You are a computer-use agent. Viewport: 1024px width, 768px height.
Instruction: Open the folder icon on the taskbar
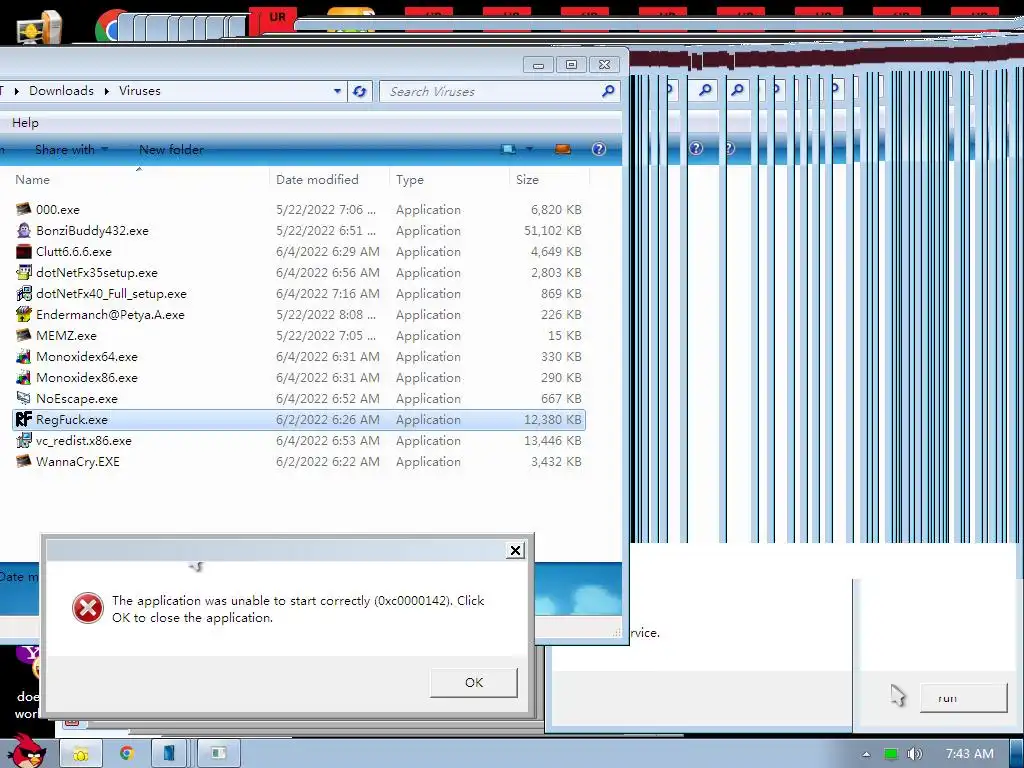tap(81, 754)
